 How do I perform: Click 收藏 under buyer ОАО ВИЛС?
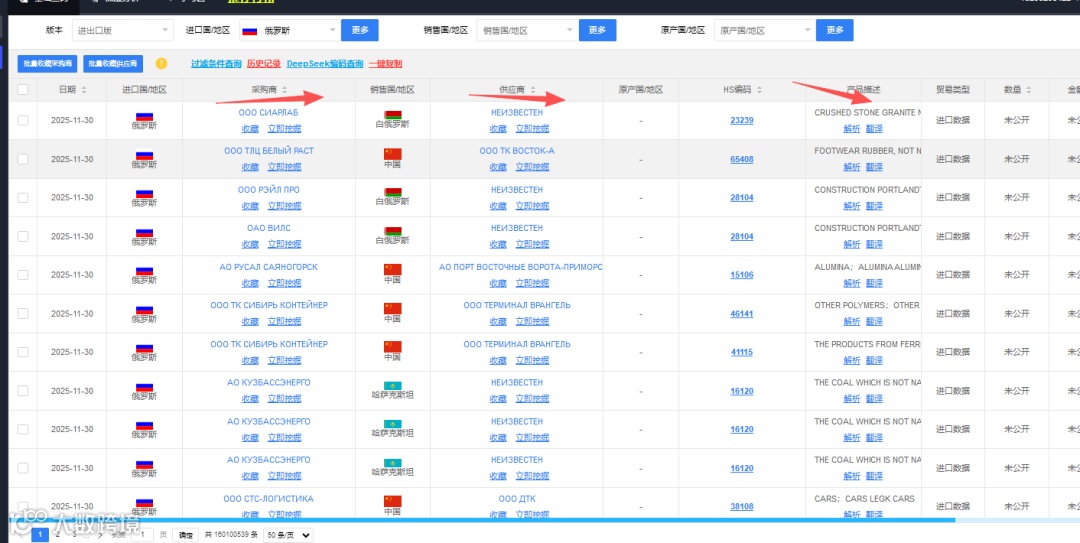point(250,244)
